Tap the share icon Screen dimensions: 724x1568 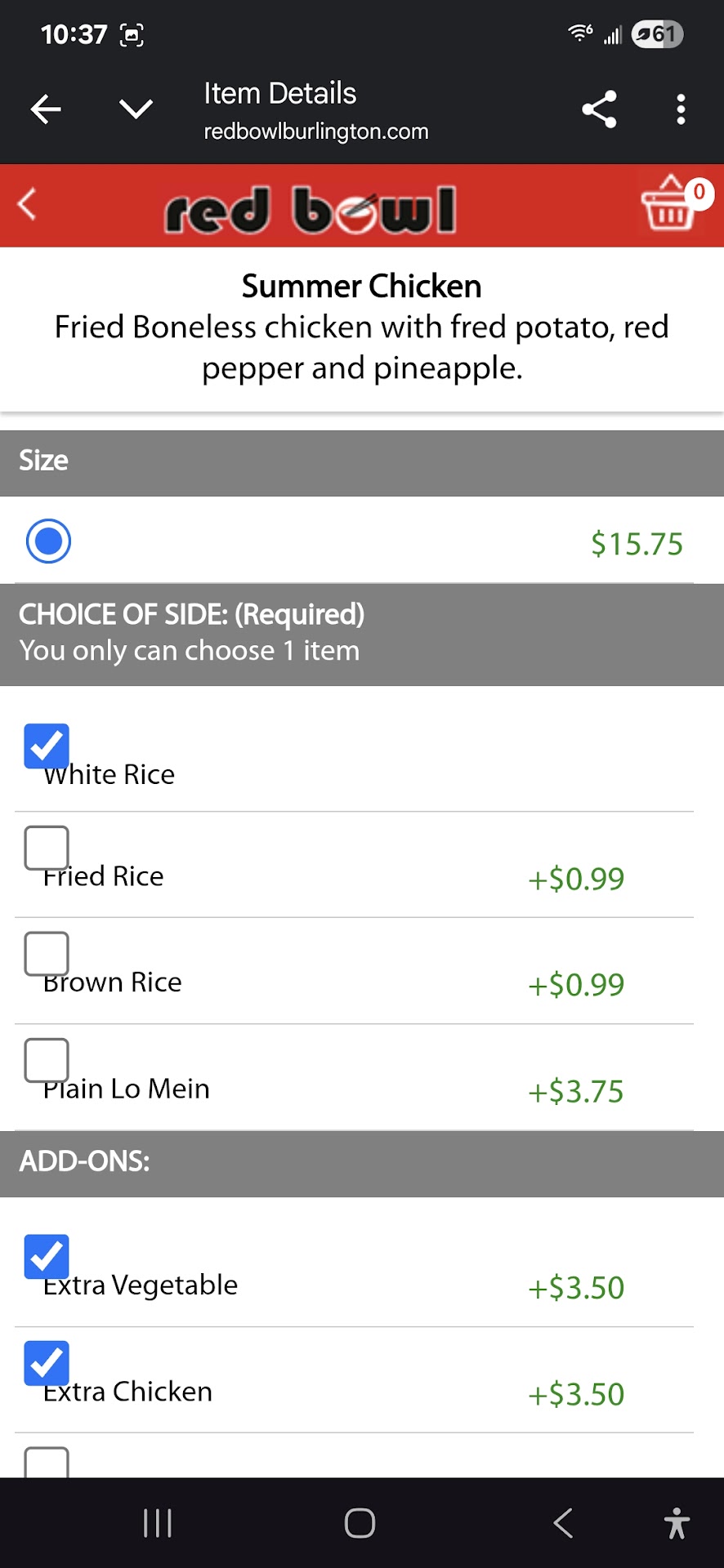pyautogui.click(x=599, y=109)
